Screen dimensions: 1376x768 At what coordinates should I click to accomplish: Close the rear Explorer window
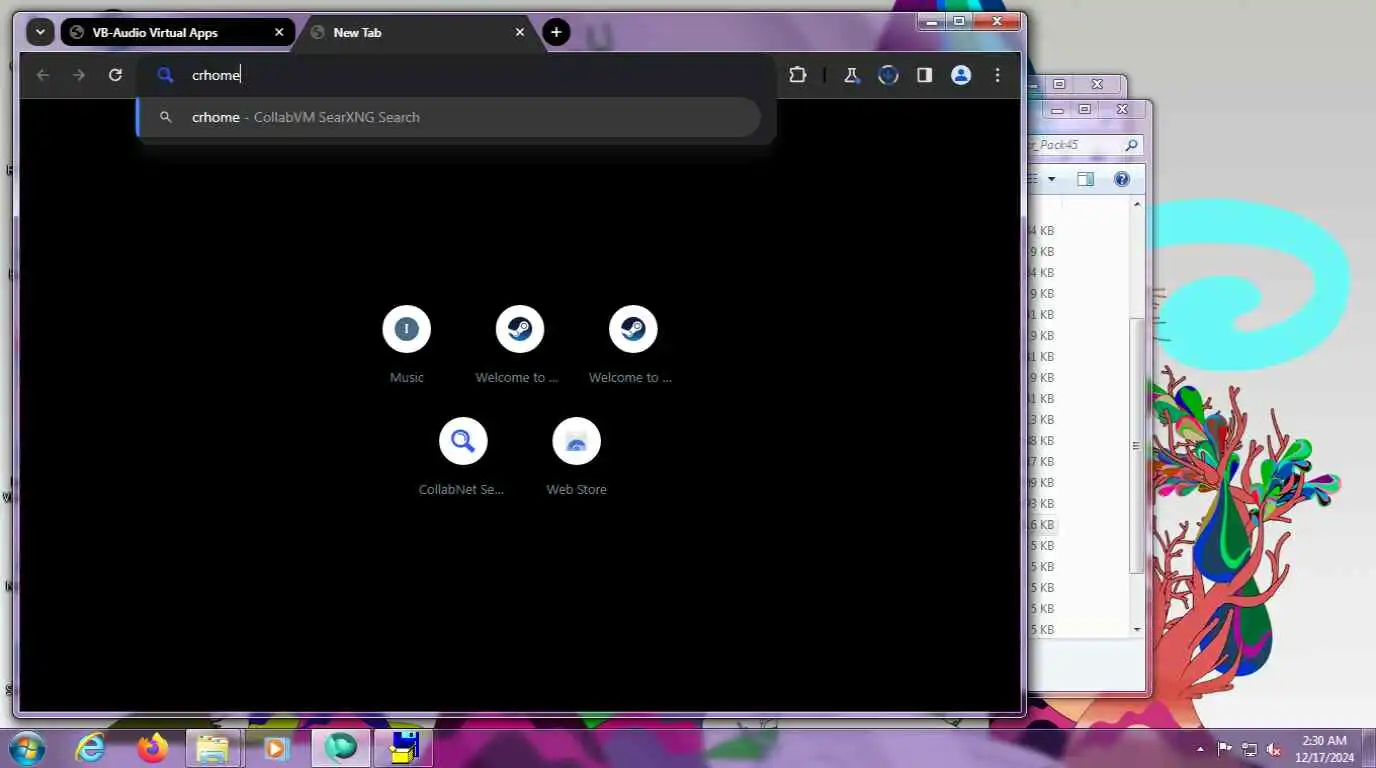tap(1097, 84)
